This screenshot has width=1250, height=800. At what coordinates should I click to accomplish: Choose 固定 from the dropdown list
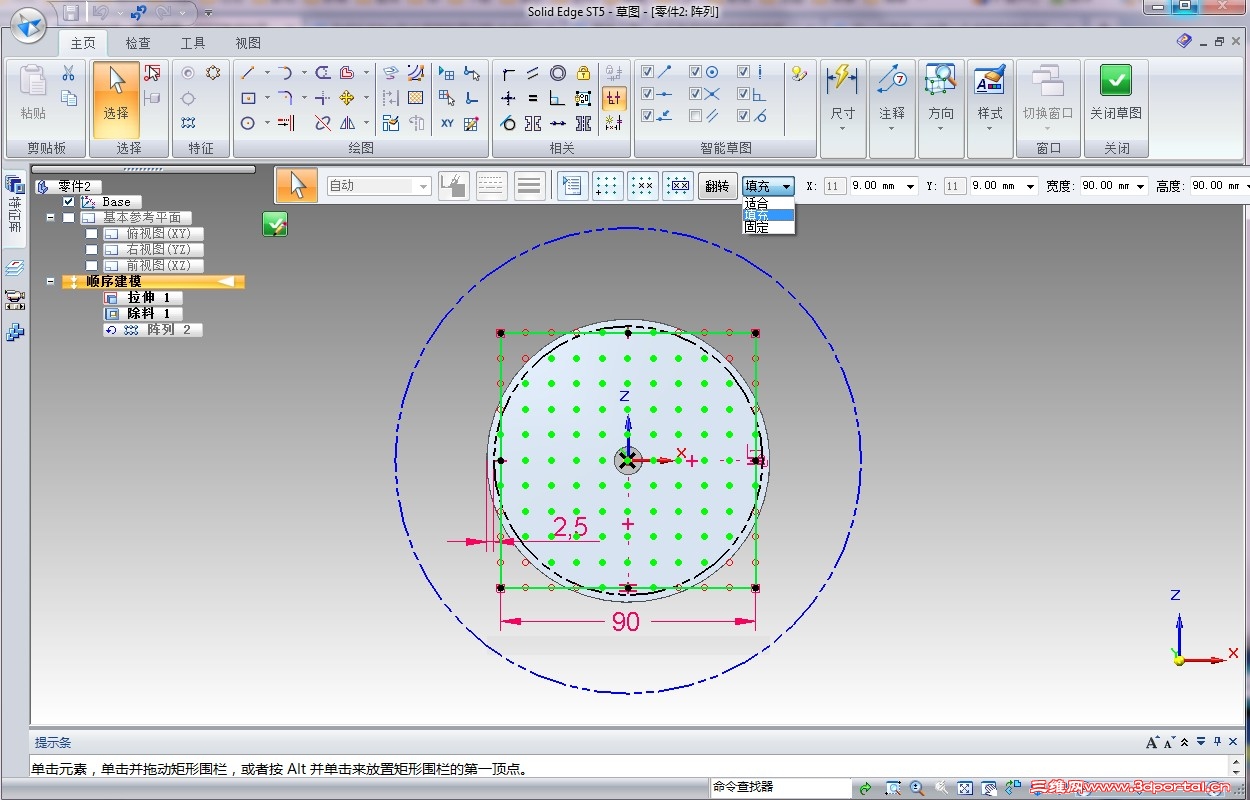[x=768, y=227]
